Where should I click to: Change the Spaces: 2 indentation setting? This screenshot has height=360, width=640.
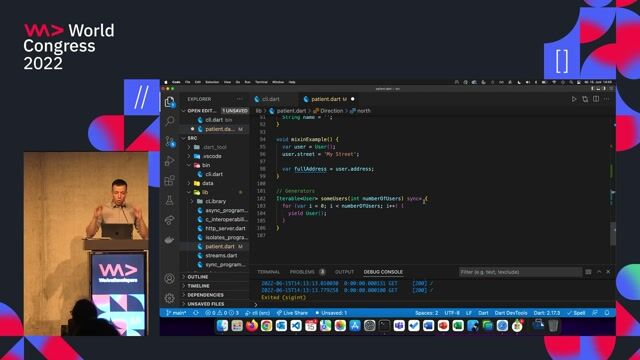[427, 313]
